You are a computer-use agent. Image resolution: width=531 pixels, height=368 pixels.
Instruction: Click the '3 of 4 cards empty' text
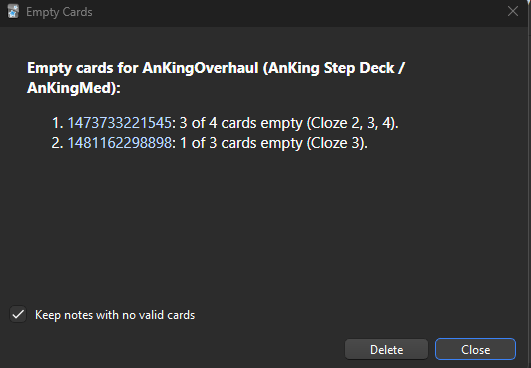pos(241,123)
